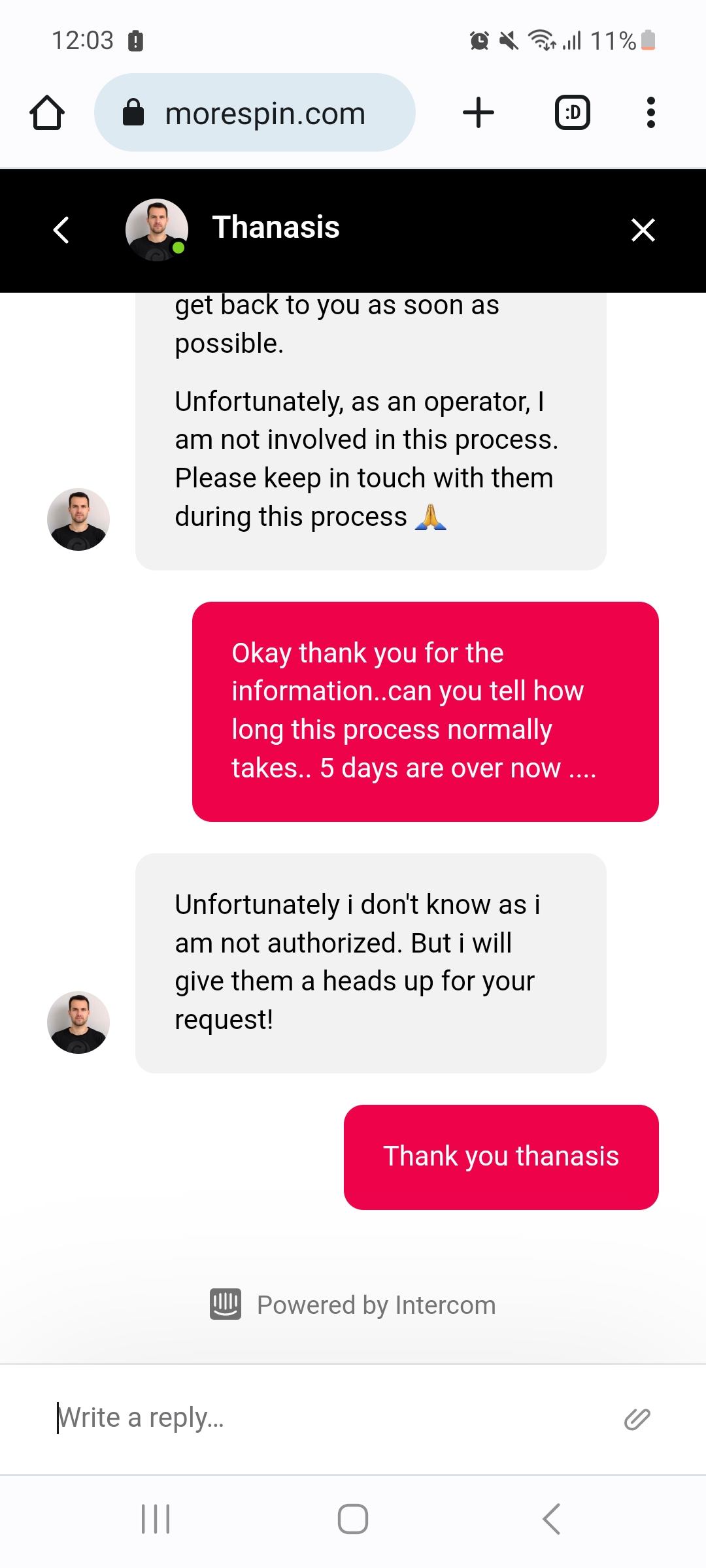
Task: Tap the browser home icon
Action: pos(47,113)
